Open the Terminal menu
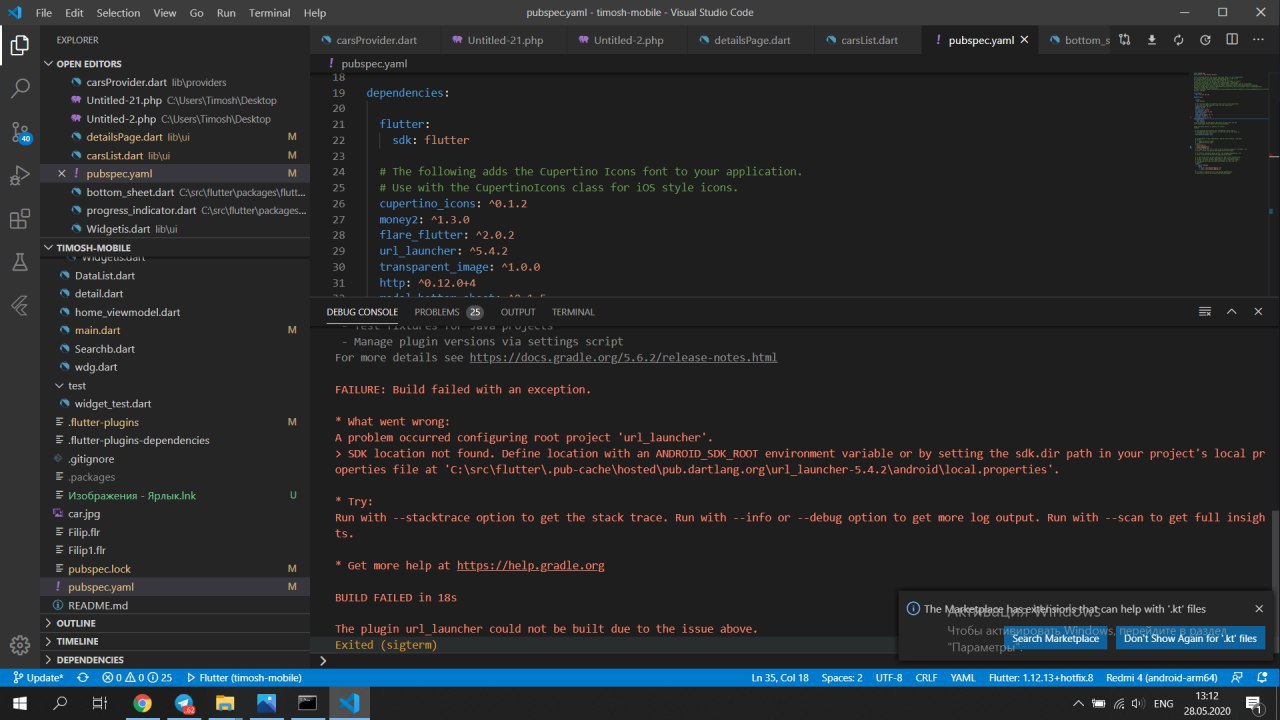This screenshot has height=720, width=1280. 268,13
